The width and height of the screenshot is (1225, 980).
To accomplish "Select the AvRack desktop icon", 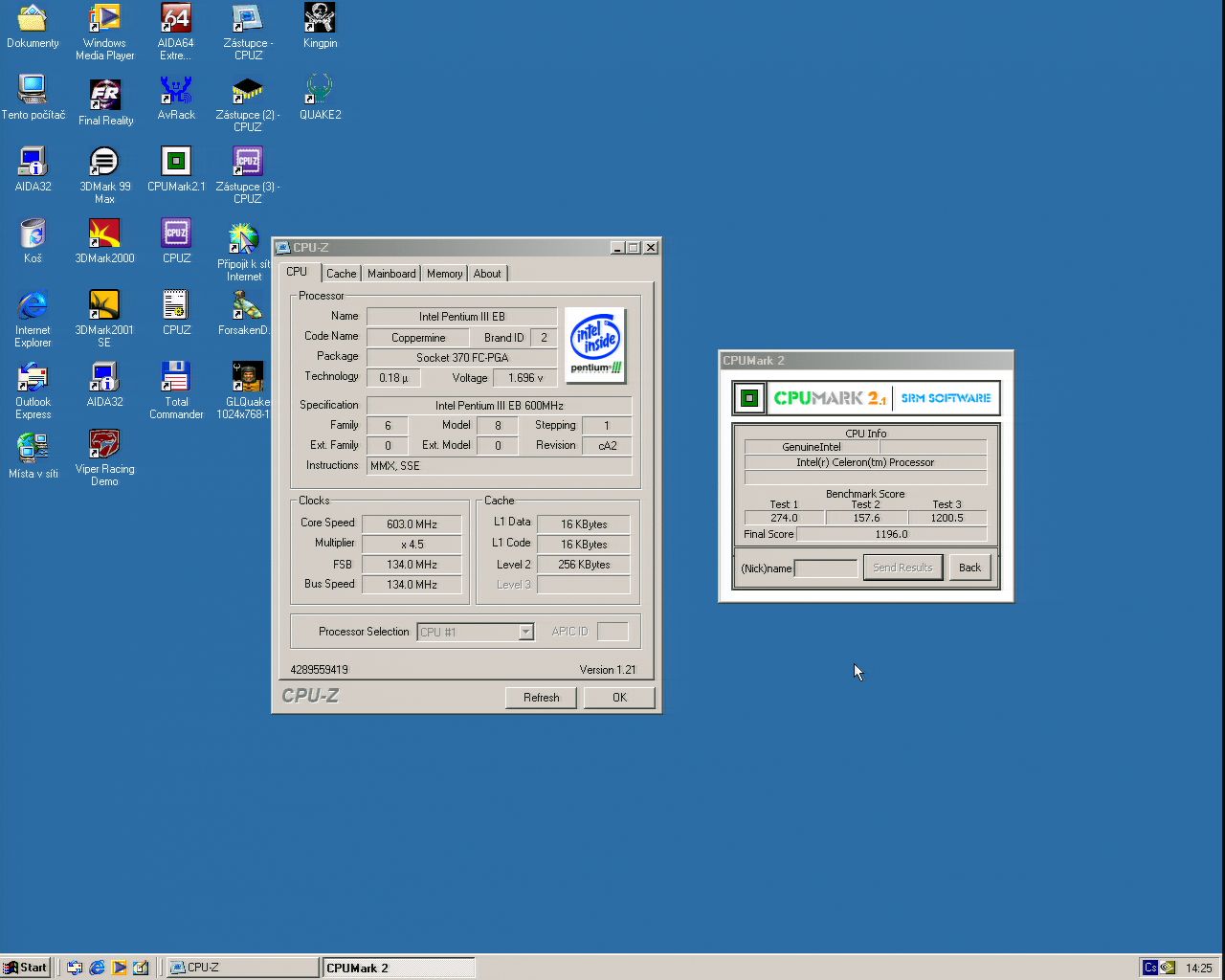I will [x=176, y=98].
